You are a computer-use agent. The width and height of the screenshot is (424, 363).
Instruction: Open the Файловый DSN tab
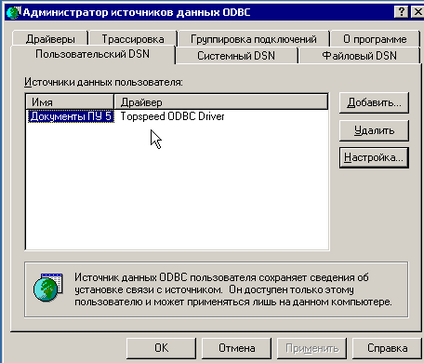pos(359,55)
